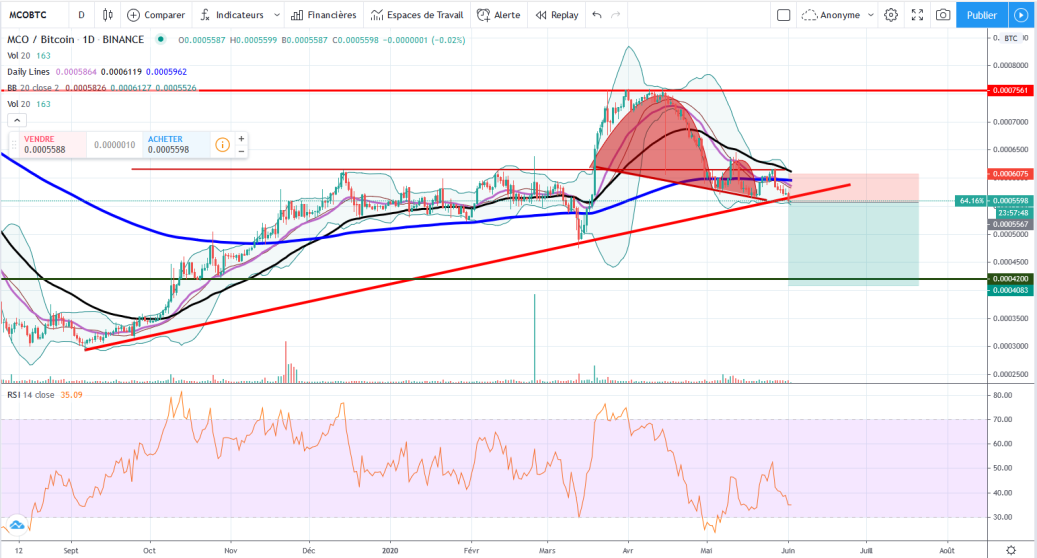Viewport: 1037px width, 558px height.
Task: Click the Mars label on time axis
Action: coord(547,550)
